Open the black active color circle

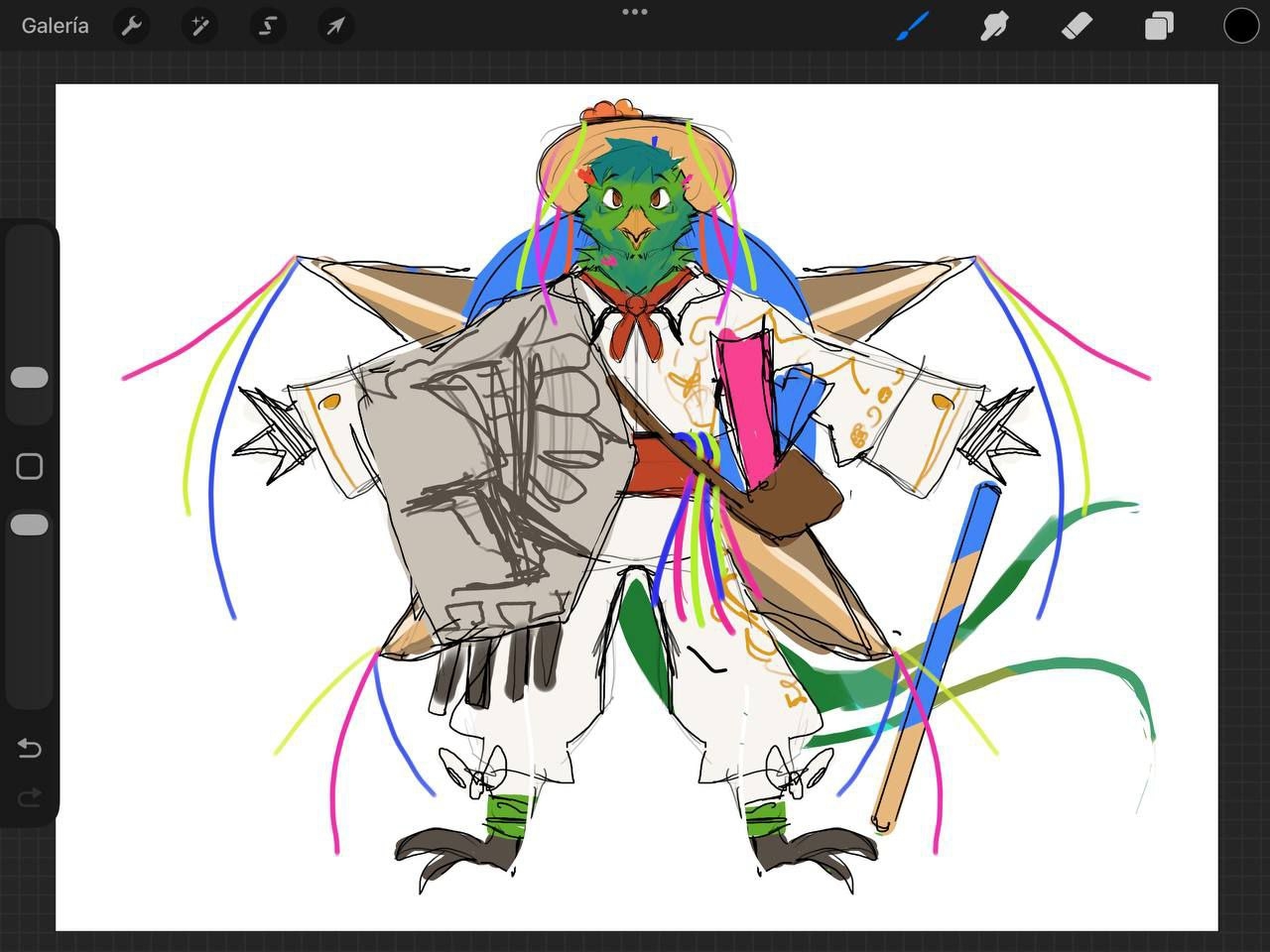tap(1240, 26)
